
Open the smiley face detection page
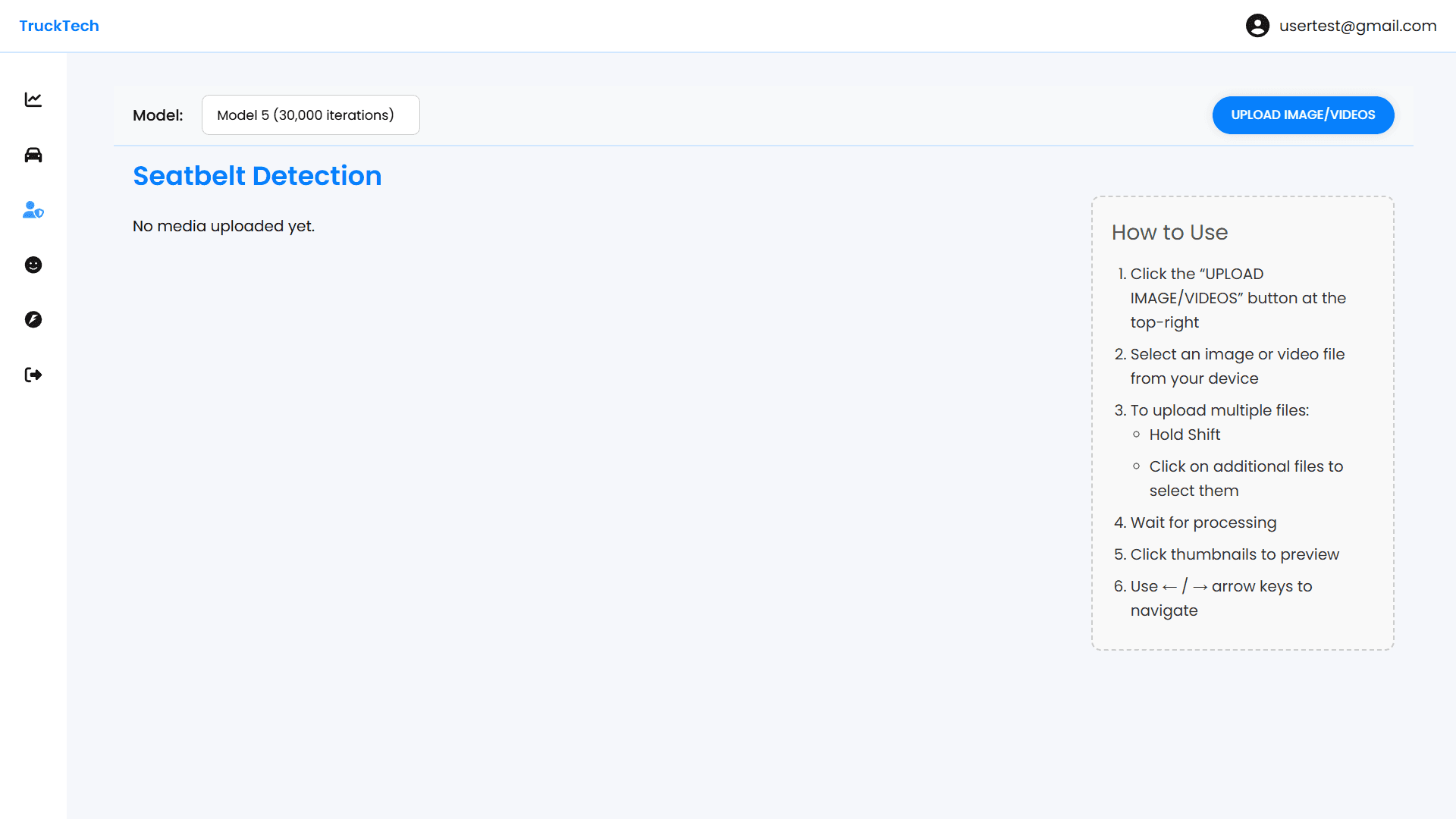(x=33, y=265)
